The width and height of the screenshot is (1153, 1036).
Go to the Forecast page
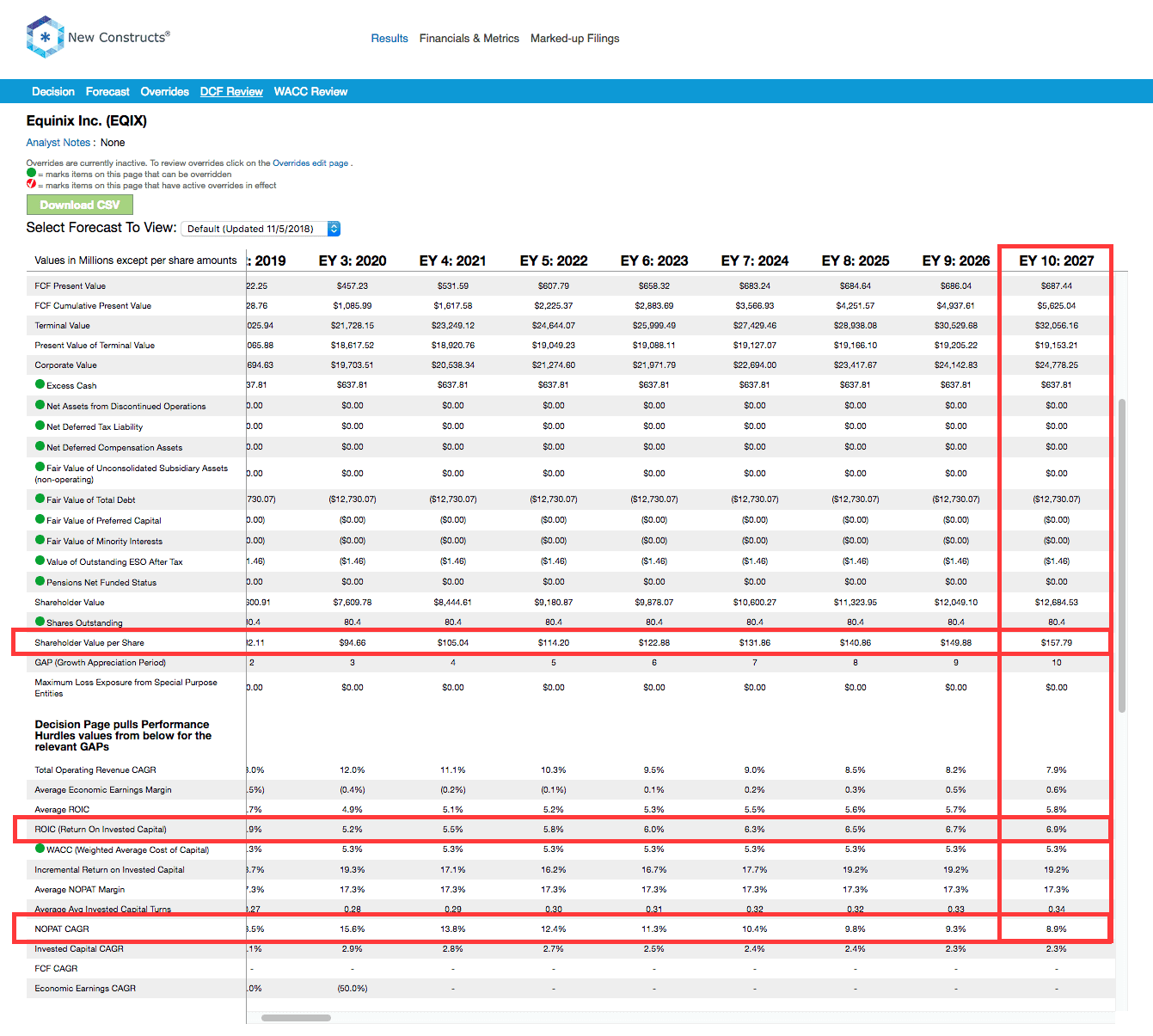[x=107, y=92]
